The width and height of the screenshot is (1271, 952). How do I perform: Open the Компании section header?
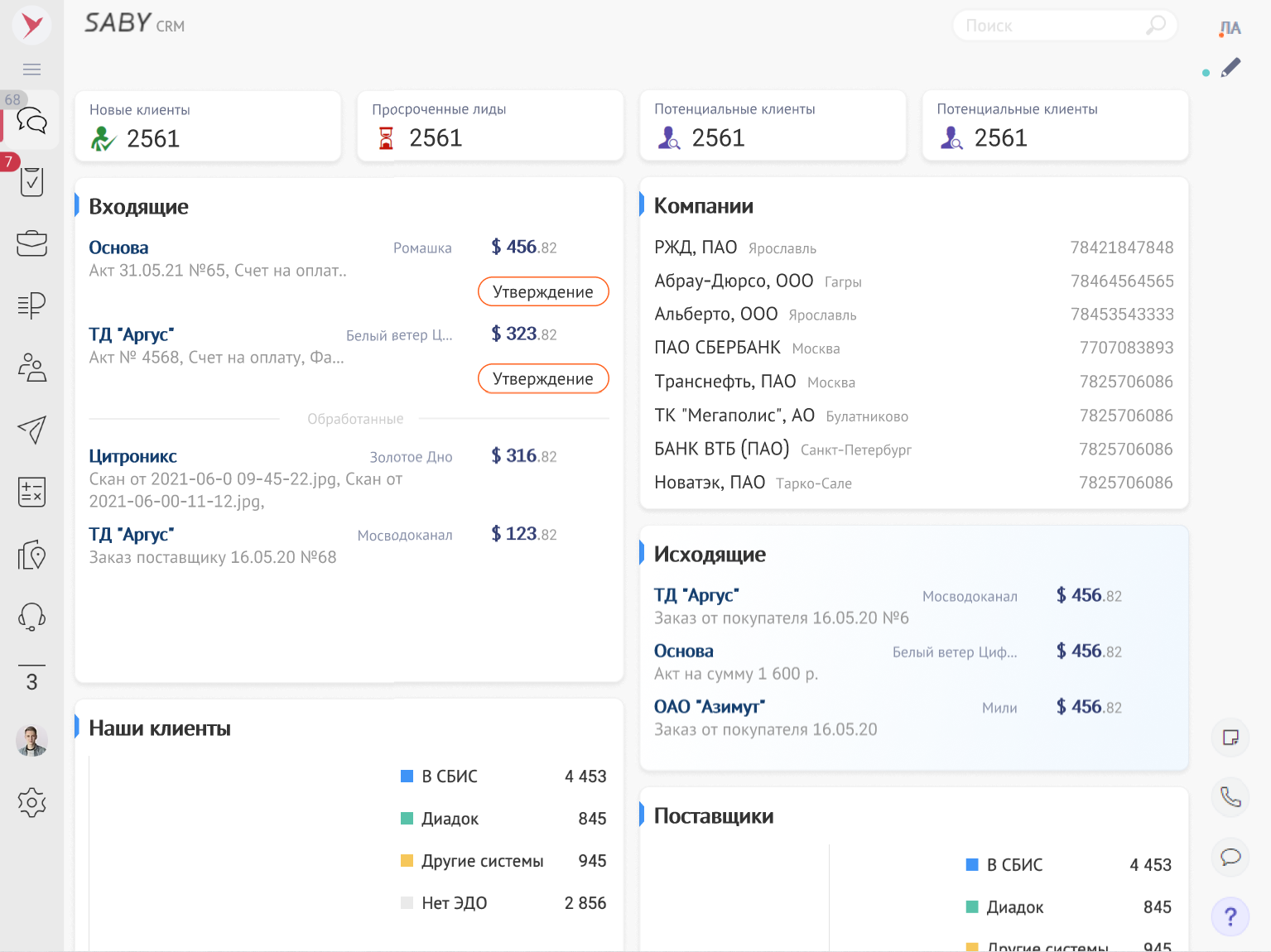tap(704, 206)
